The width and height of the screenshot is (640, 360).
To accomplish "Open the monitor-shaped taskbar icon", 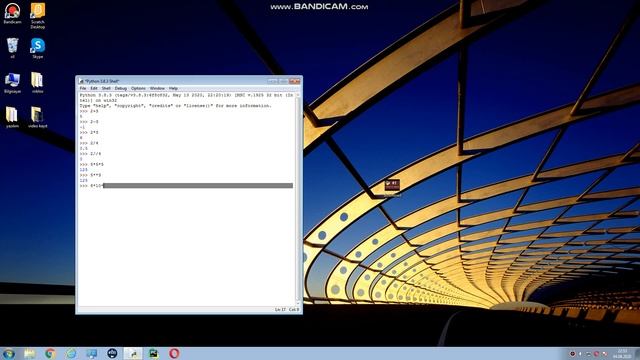I will click(x=91, y=353).
